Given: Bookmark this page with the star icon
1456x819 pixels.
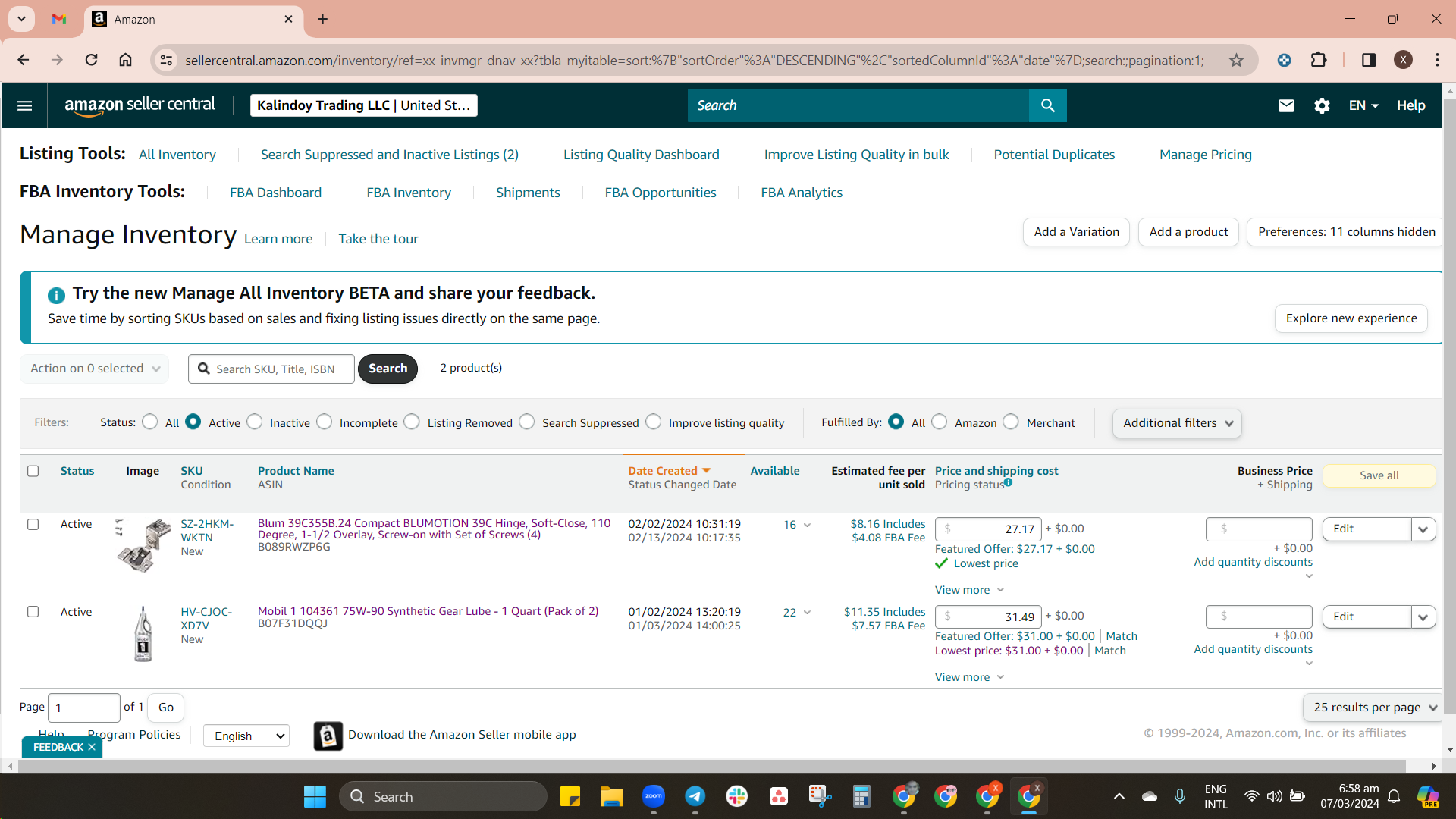Looking at the screenshot, I should (1237, 60).
